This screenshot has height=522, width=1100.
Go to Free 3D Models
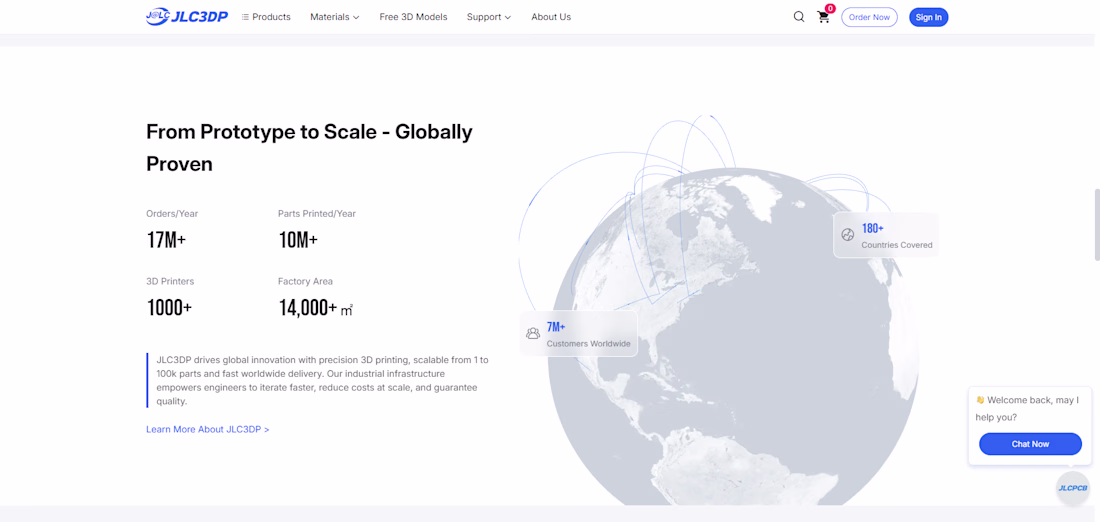(413, 17)
